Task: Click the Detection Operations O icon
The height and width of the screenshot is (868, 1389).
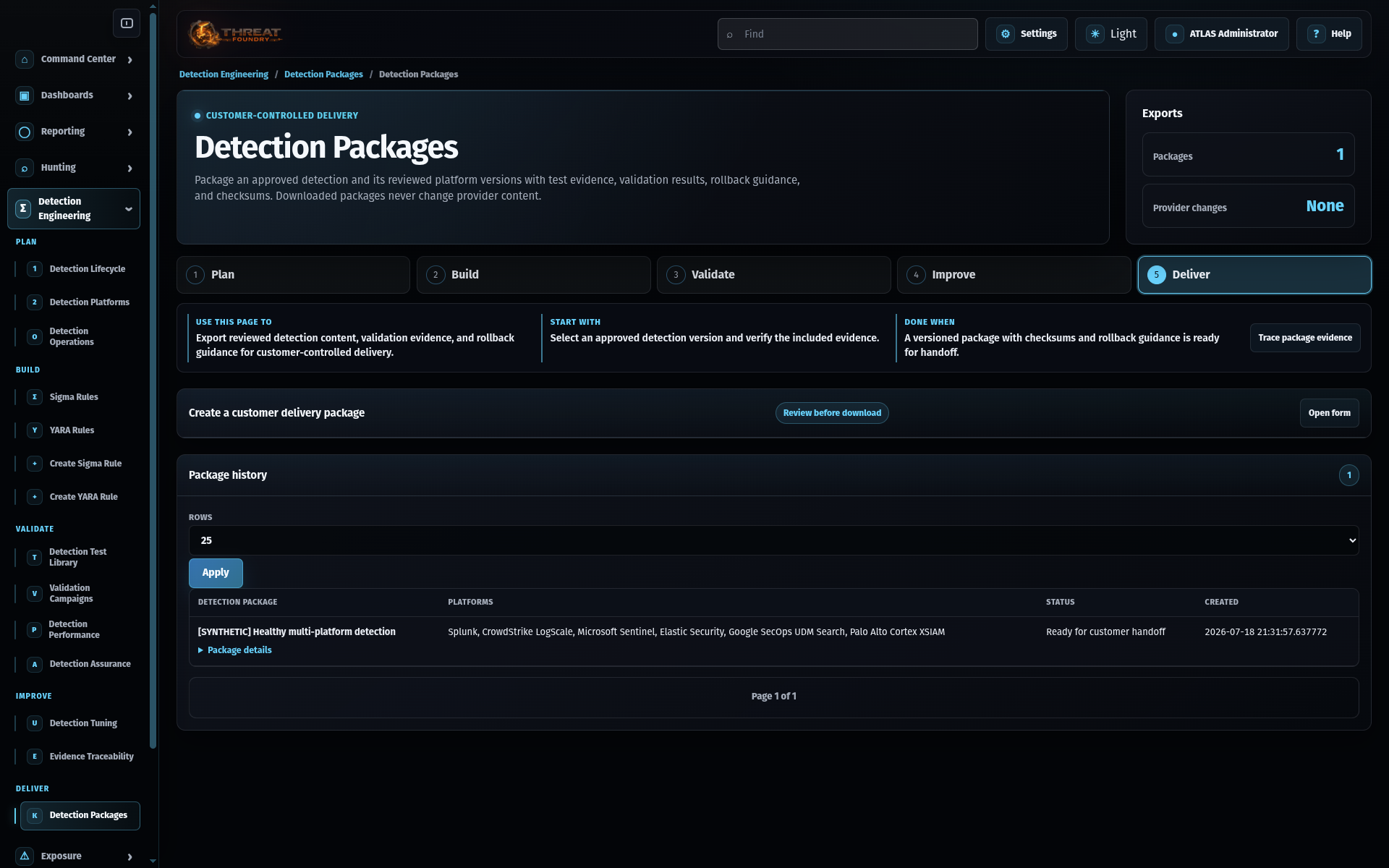Action: click(x=35, y=336)
